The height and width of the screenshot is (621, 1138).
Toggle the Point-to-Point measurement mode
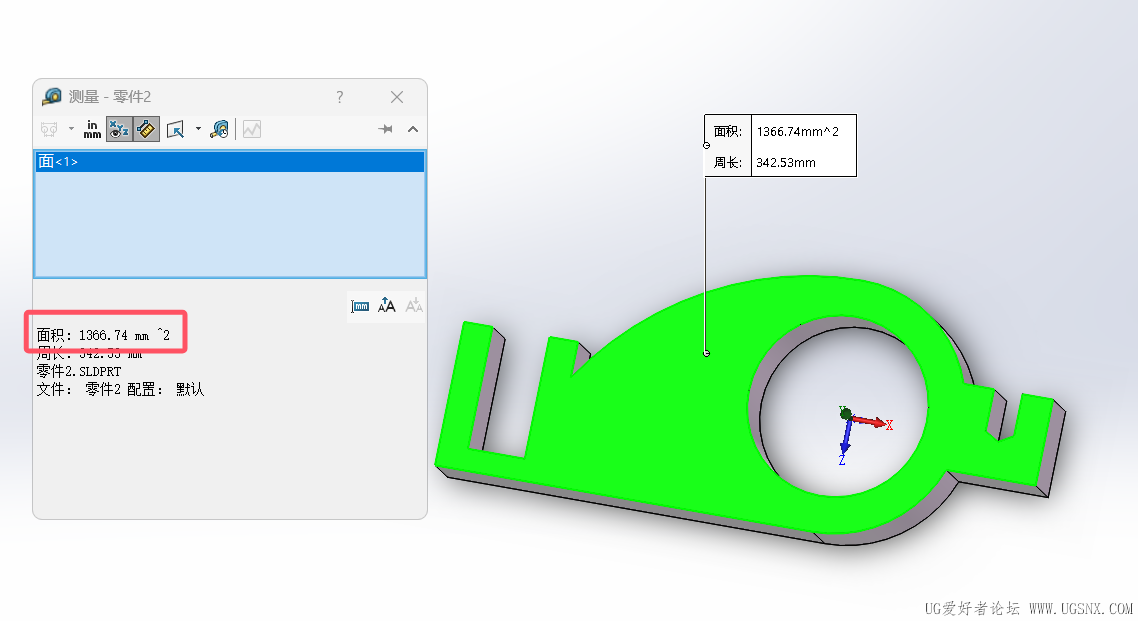147,130
